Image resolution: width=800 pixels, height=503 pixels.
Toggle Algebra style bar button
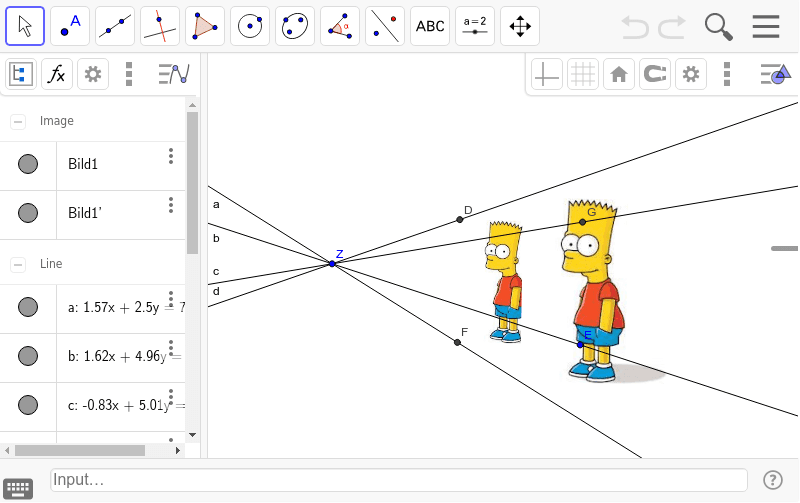pos(173,74)
